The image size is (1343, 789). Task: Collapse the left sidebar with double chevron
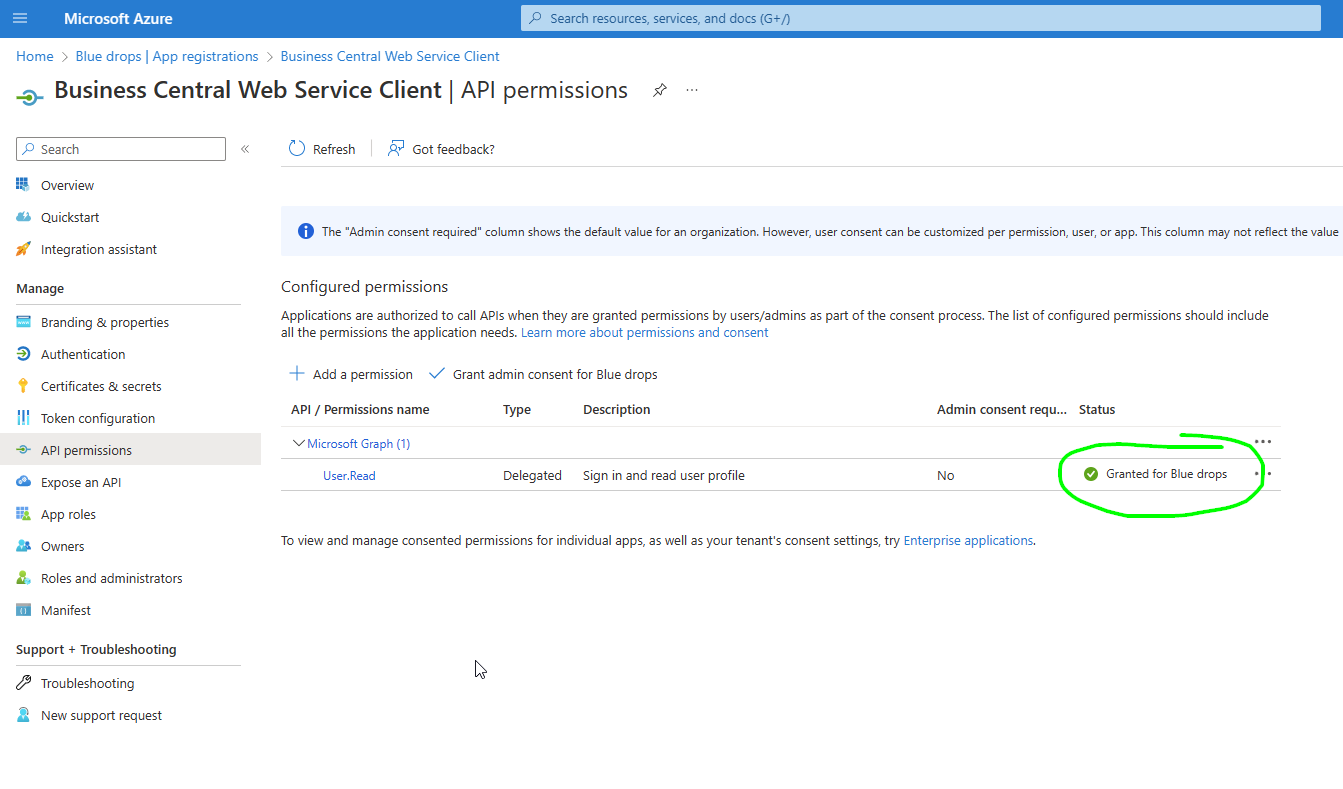tap(245, 149)
